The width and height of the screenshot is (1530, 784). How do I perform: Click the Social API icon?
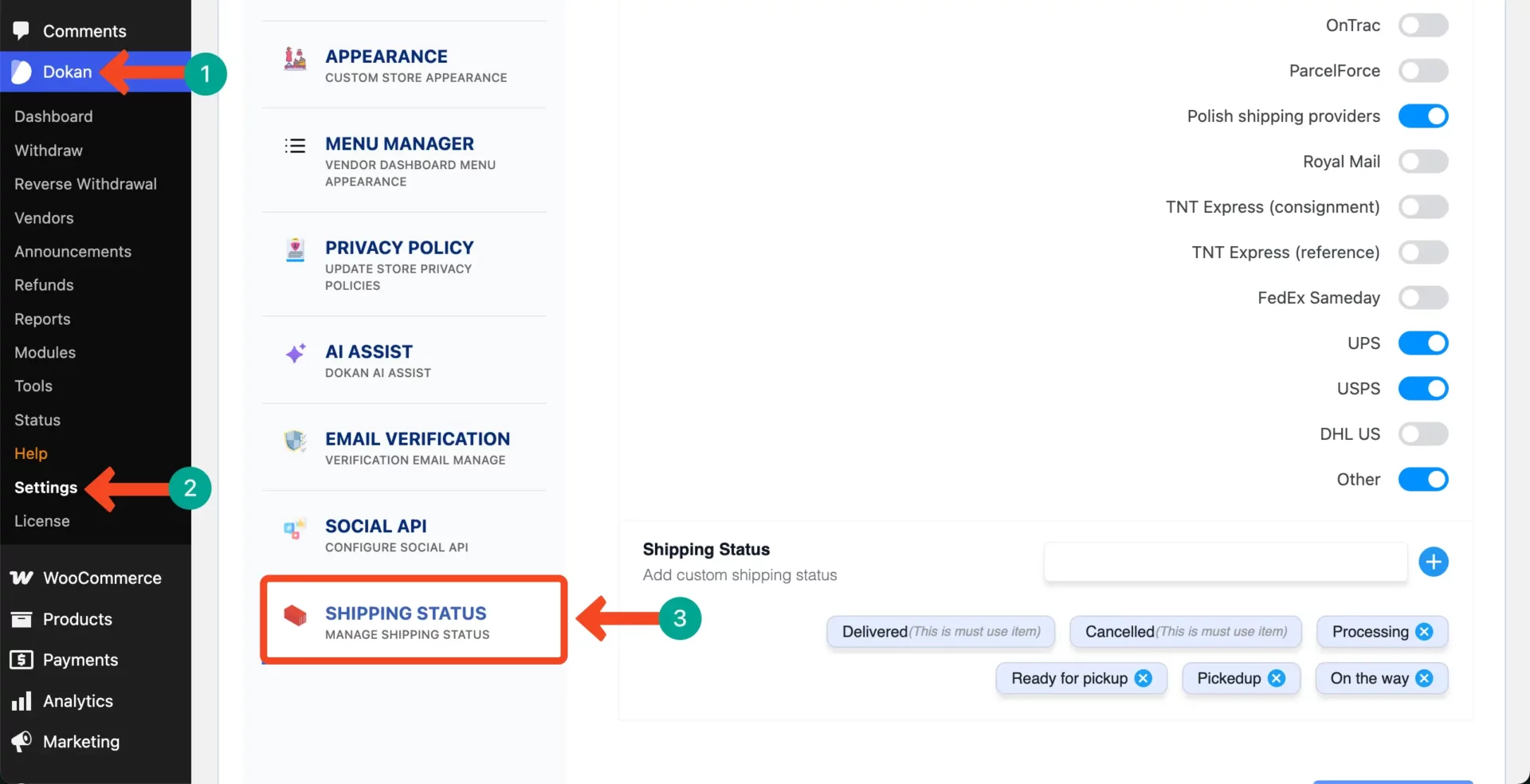(x=296, y=528)
